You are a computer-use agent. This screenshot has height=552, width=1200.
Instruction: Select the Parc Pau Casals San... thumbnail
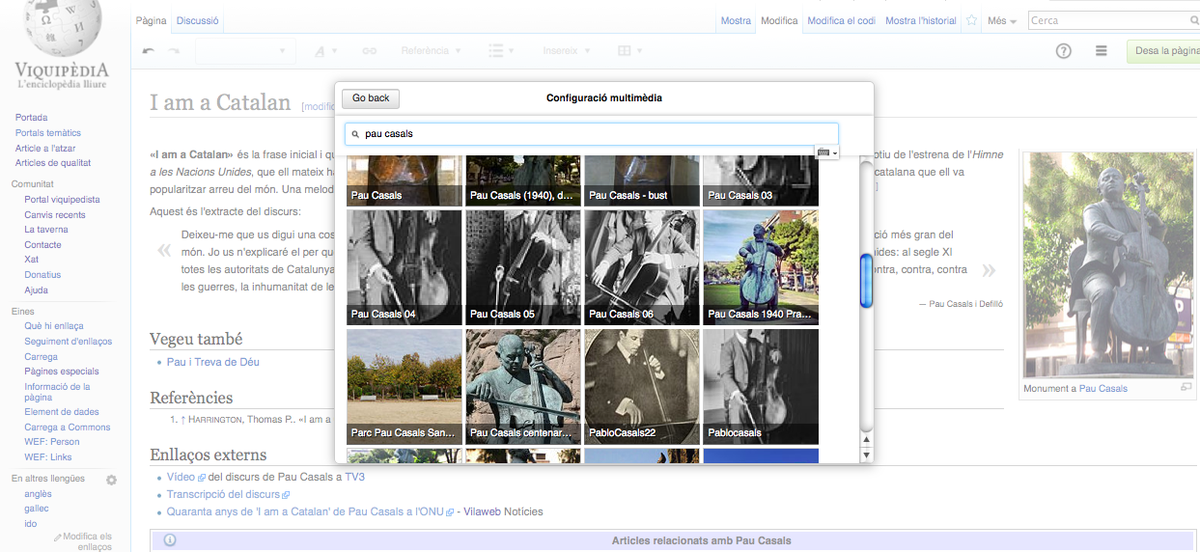coord(404,386)
